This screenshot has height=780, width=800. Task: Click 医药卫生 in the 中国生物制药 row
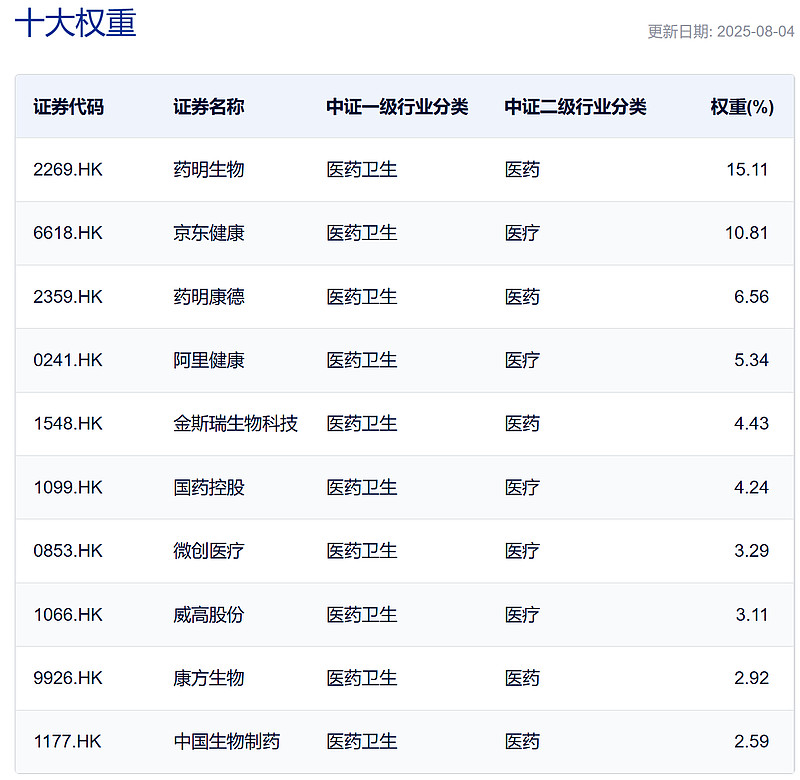[362, 741]
